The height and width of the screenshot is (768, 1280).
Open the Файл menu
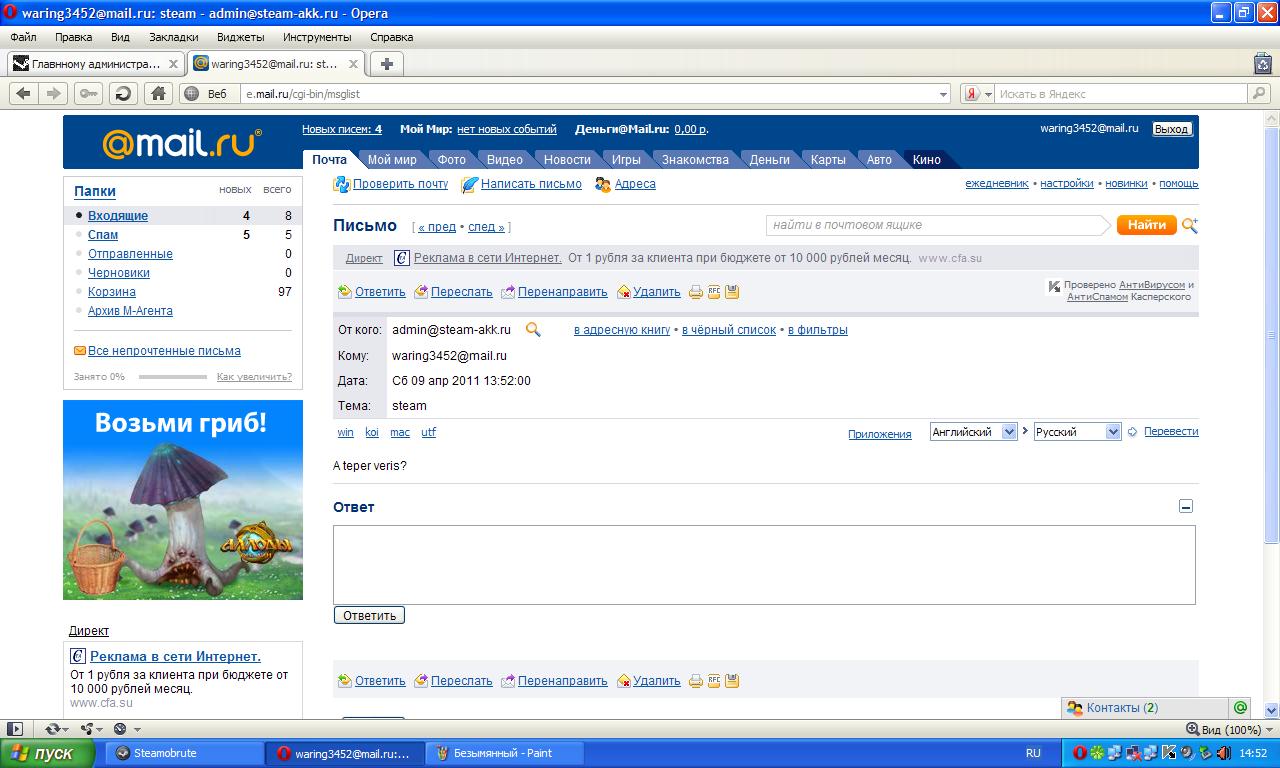click(x=23, y=37)
